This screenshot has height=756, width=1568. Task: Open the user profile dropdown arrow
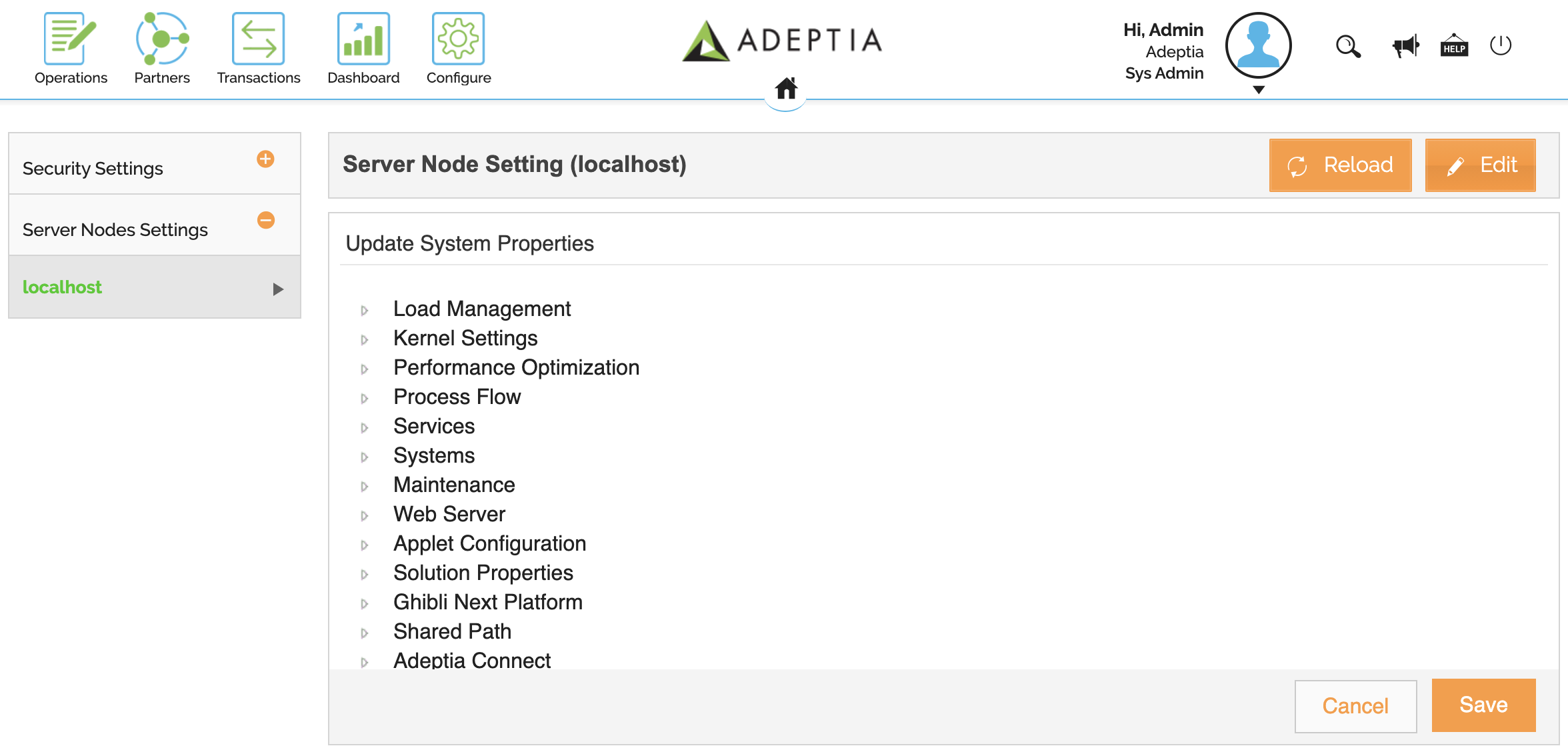tap(1259, 90)
